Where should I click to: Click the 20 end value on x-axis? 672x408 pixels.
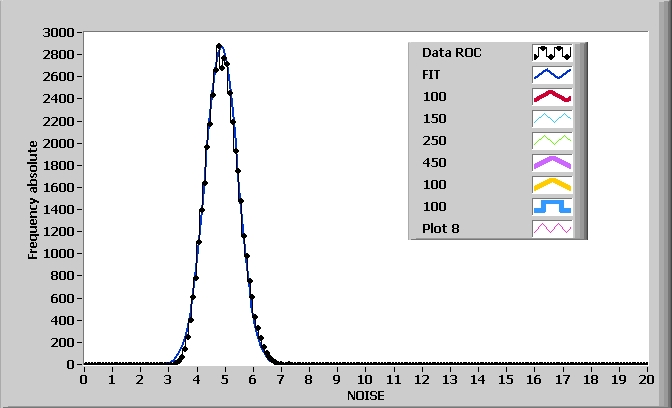pos(647,379)
